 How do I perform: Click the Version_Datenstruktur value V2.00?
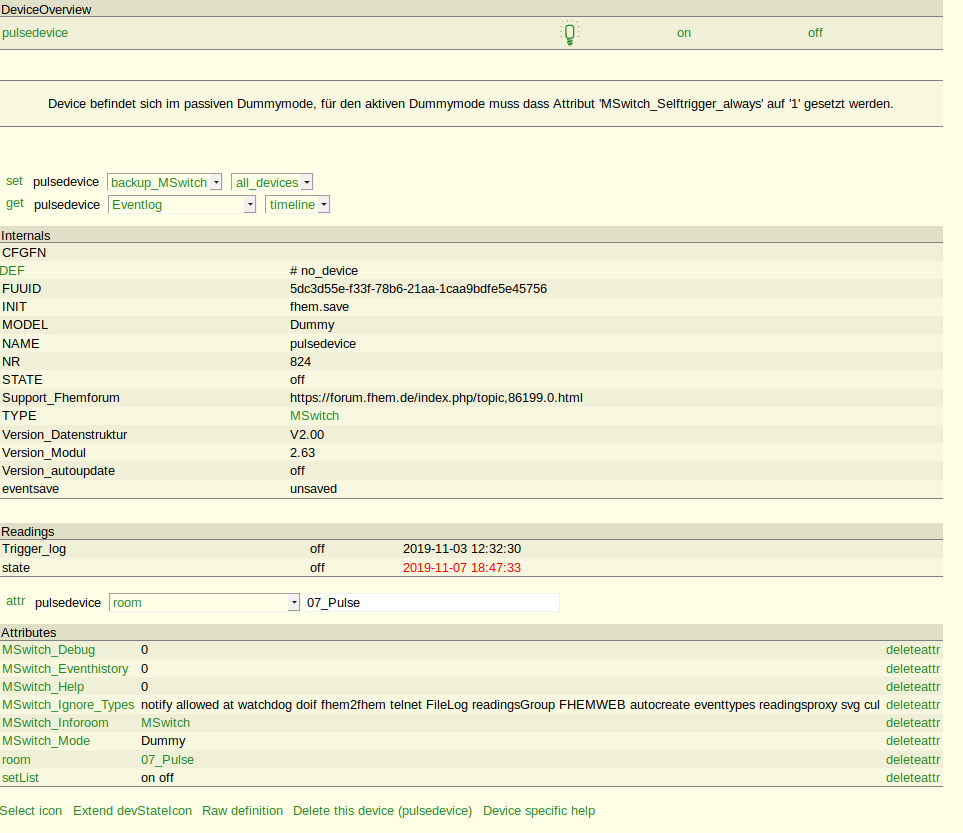coord(307,435)
